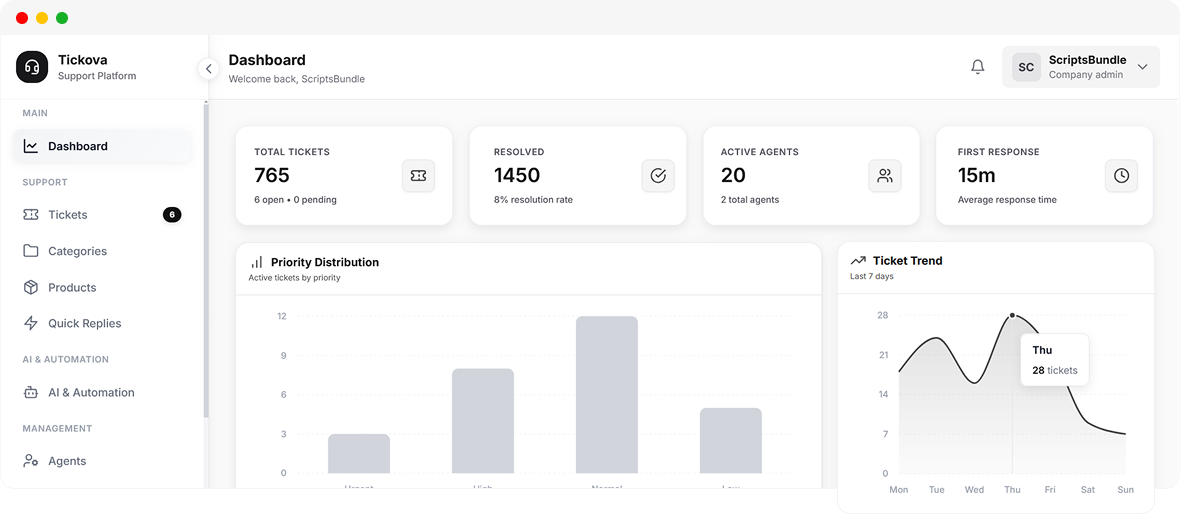Click the Thu data point on Ticket Trend

[x=1012, y=316]
